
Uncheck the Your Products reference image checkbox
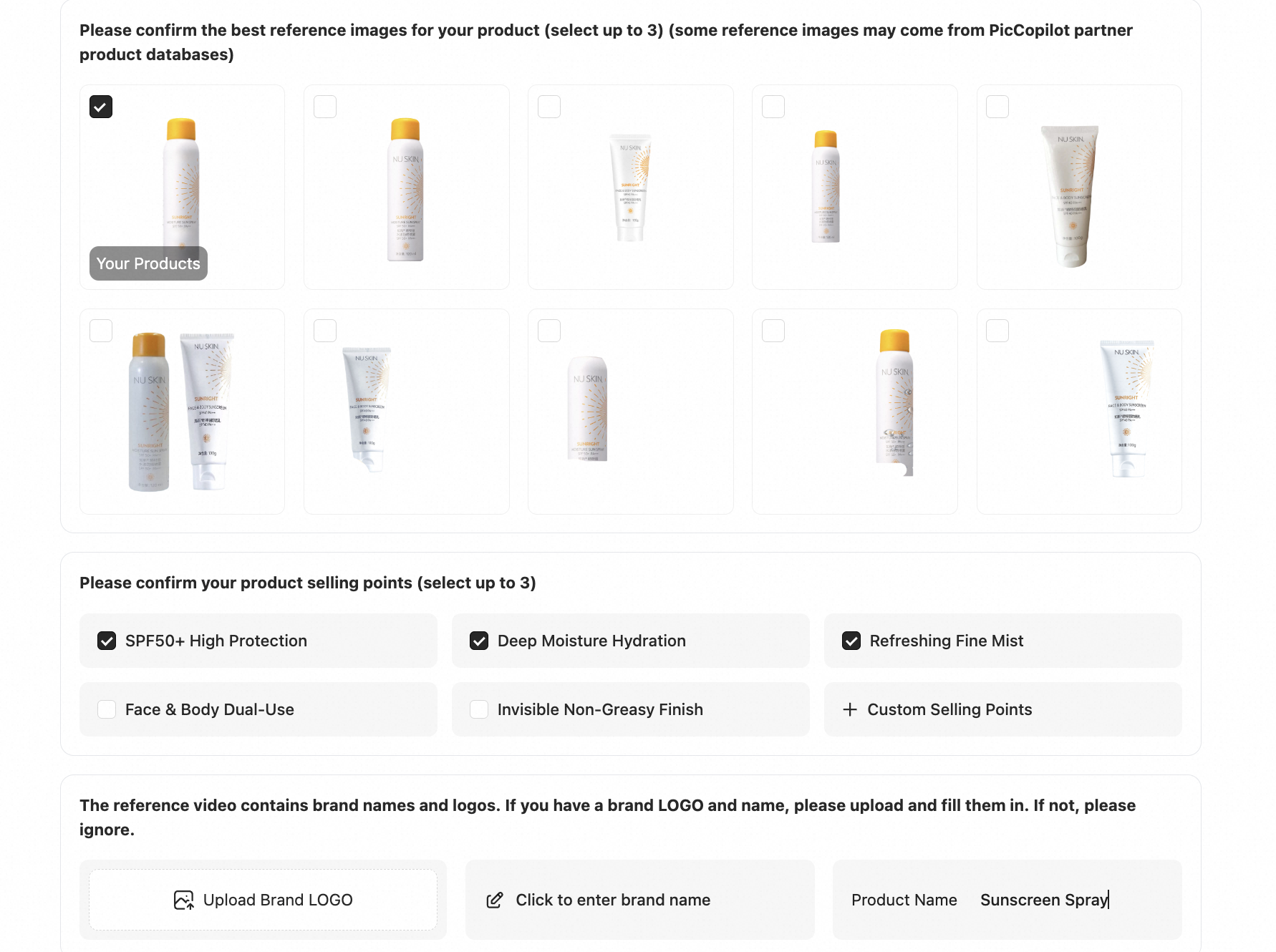click(101, 107)
